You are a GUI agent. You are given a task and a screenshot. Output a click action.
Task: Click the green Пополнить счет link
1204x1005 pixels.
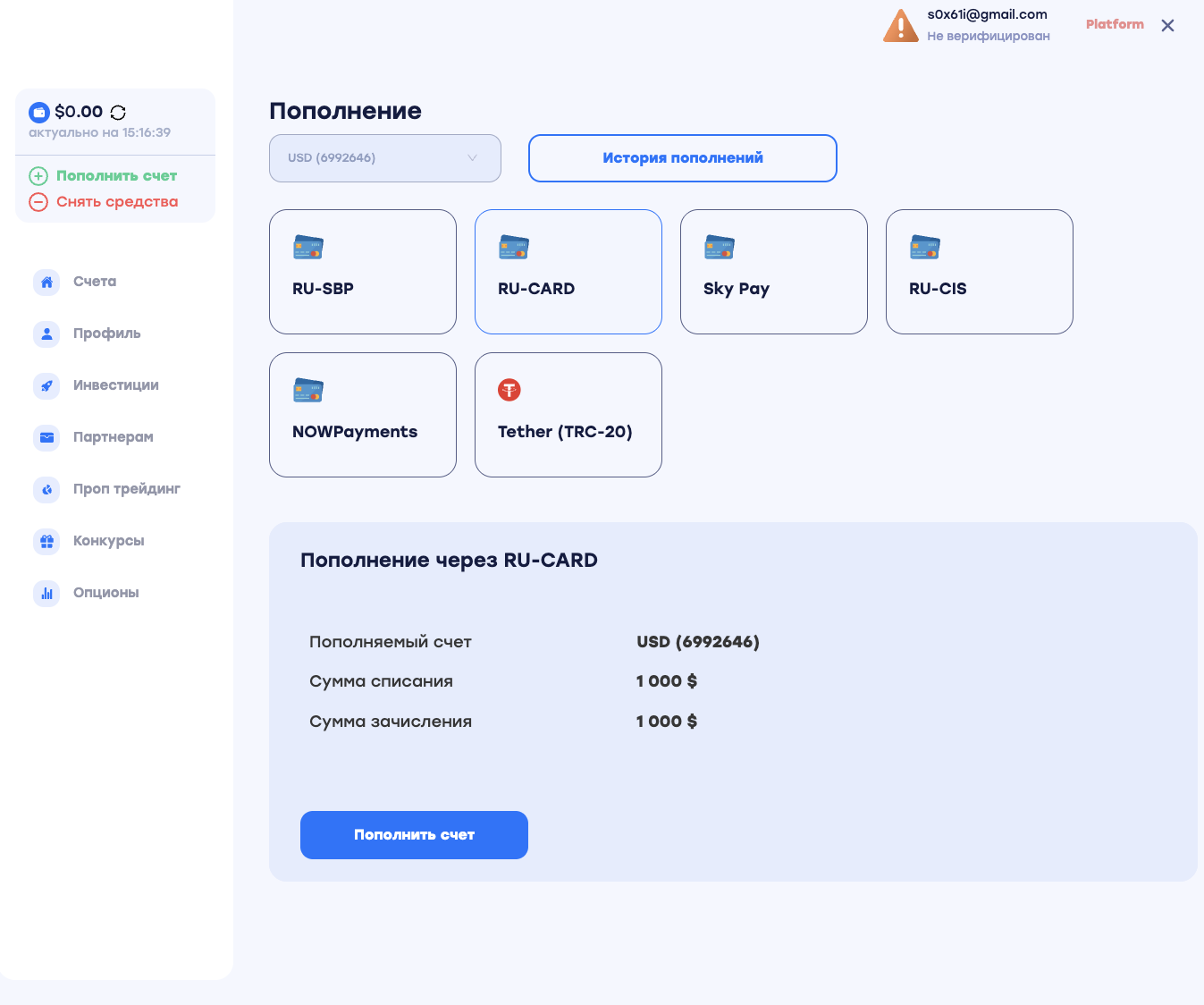(116, 176)
